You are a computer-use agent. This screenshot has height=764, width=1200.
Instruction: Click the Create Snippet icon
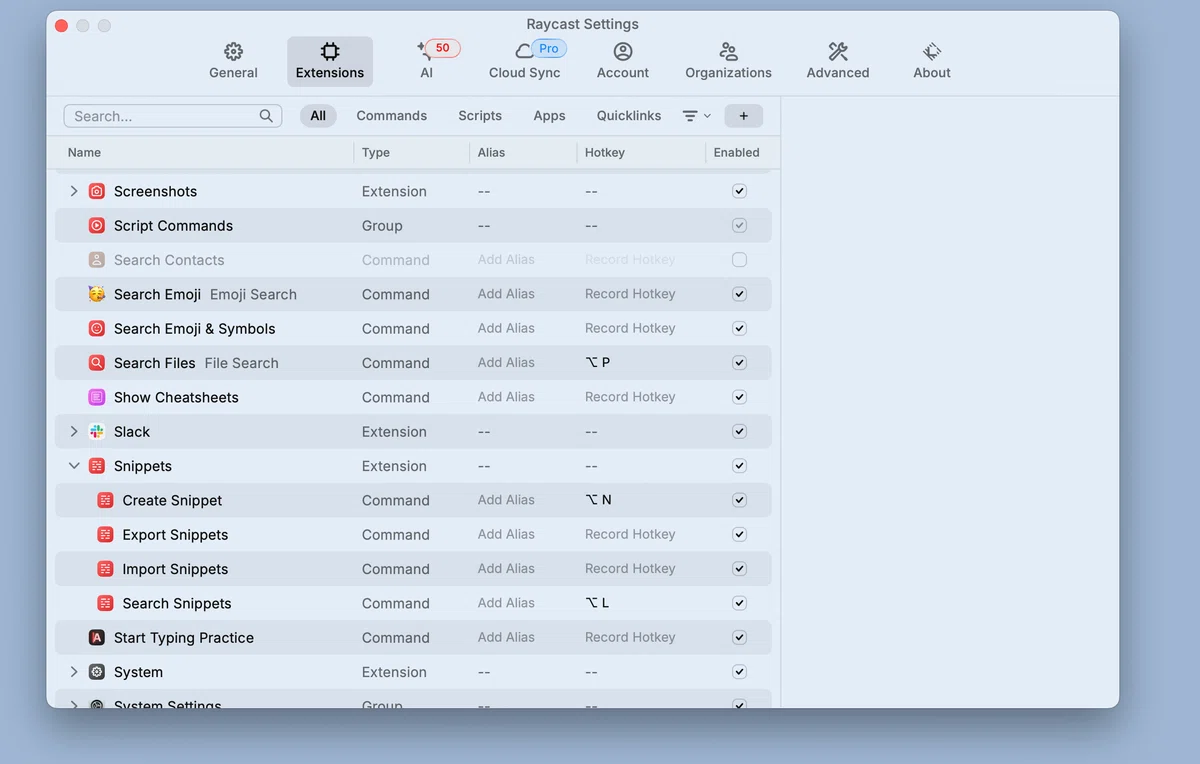tap(105, 500)
